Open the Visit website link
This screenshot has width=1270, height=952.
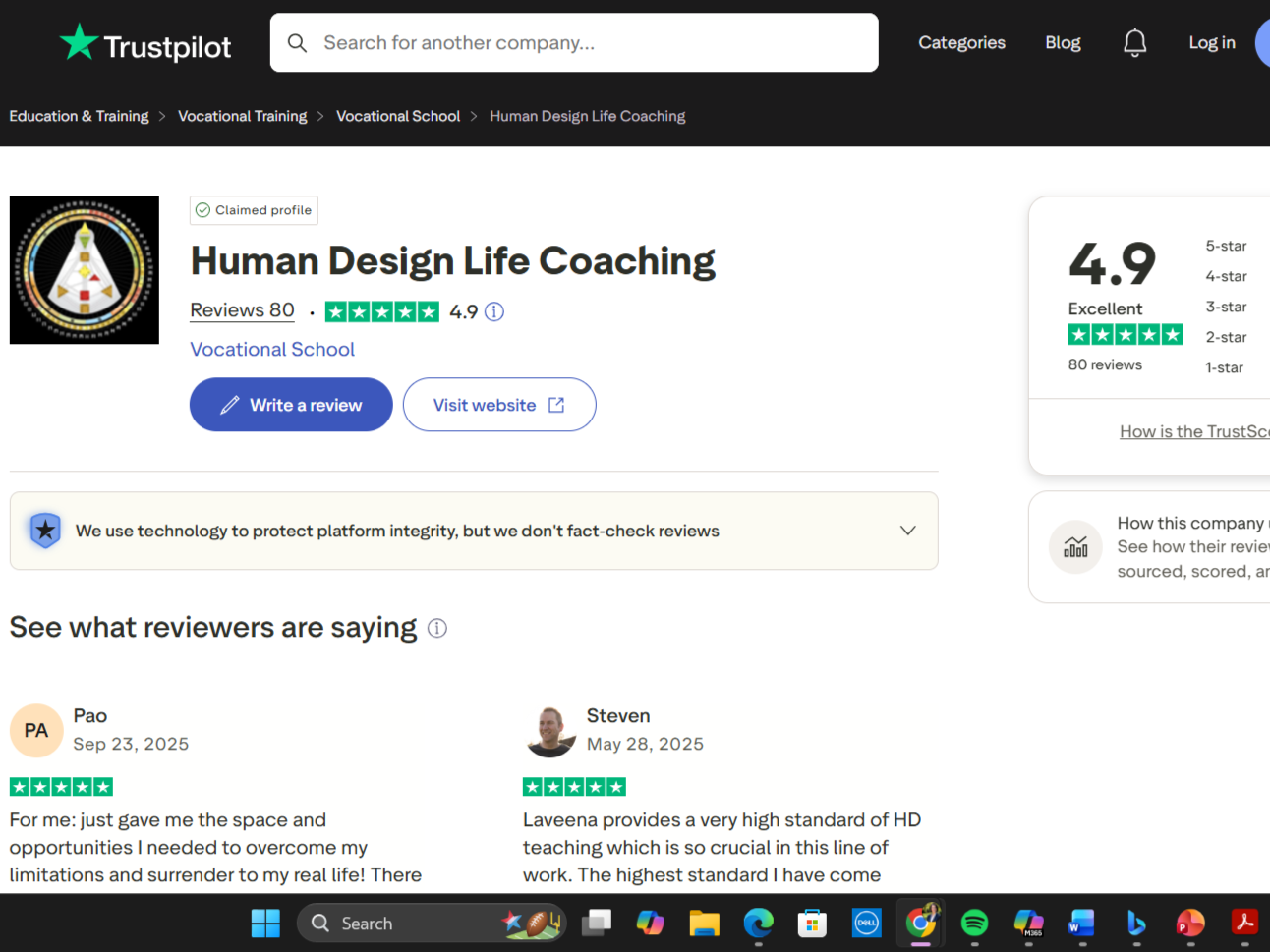498,404
